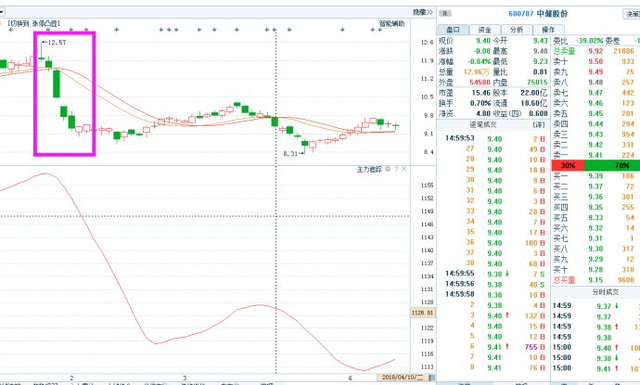Screen dimensions: 640x385
Task: Click the 8.31 low price marker
Action: [293, 154]
